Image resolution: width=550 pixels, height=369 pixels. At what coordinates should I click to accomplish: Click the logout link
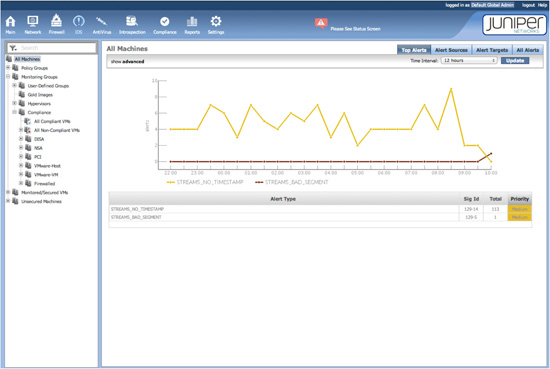528,5
